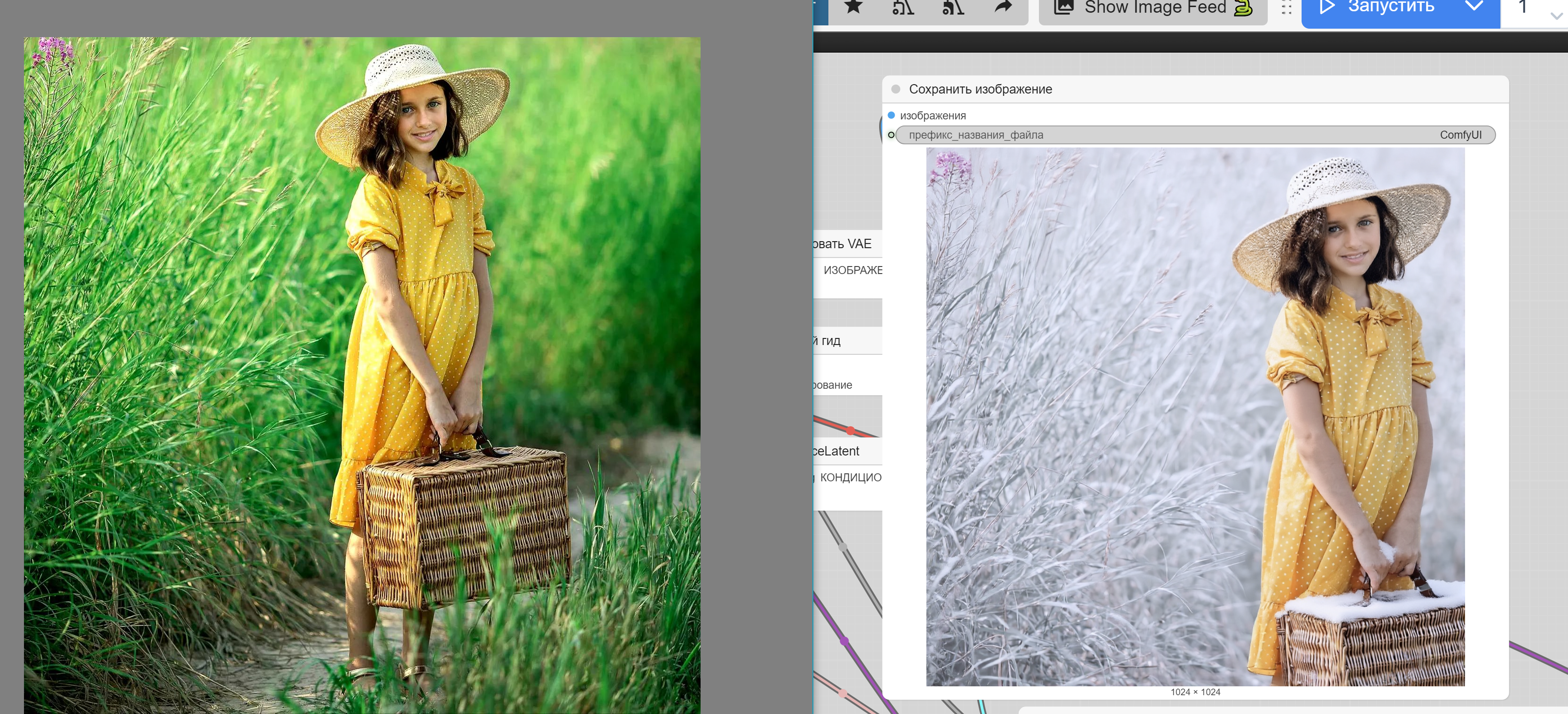Click the first cleanup vacuum icon
The width and height of the screenshot is (1568, 714).
point(903,7)
